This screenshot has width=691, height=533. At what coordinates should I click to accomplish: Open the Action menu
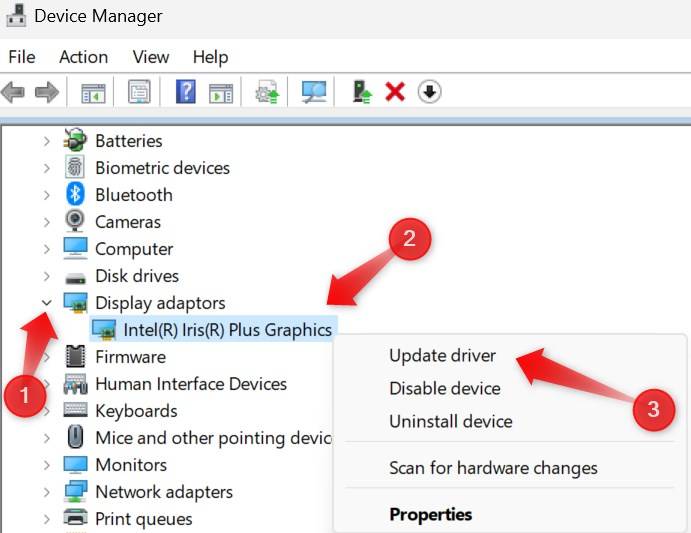pos(84,57)
